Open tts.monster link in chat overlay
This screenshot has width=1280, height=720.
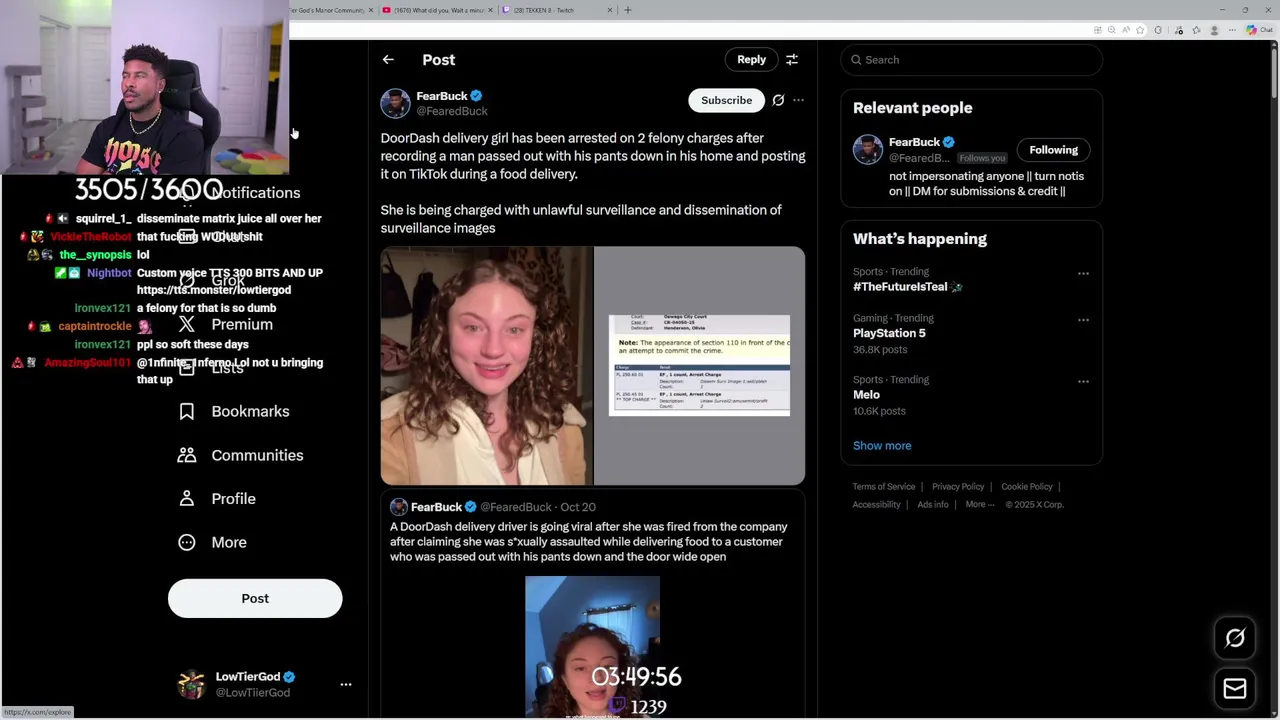point(214,290)
